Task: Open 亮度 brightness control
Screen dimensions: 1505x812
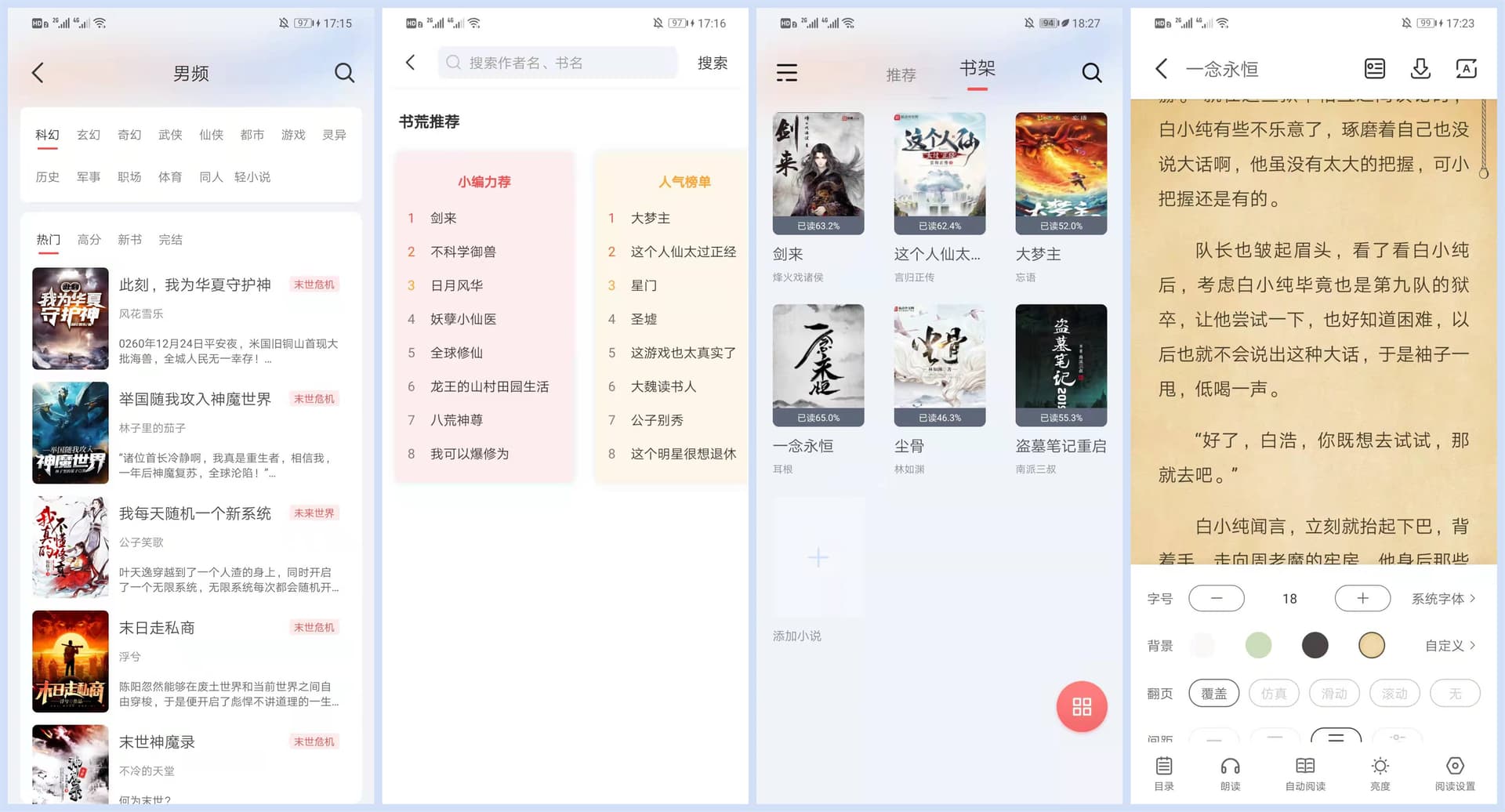Action: [x=1380, y=773]
